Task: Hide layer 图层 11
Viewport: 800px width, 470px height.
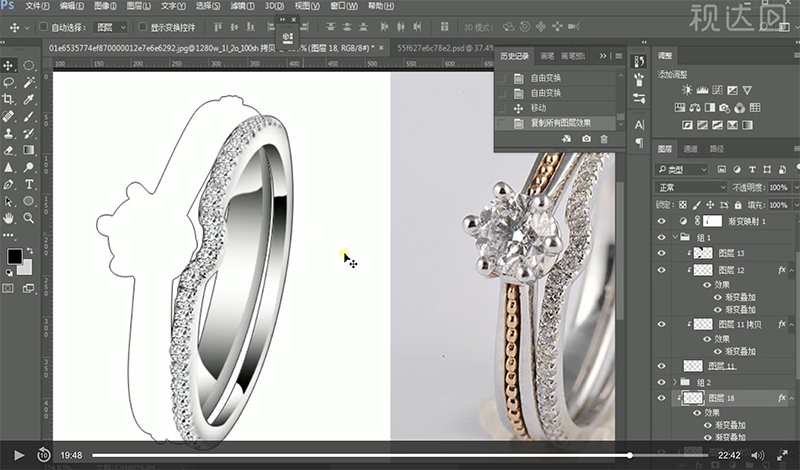Action: click(x=662, y=366)
